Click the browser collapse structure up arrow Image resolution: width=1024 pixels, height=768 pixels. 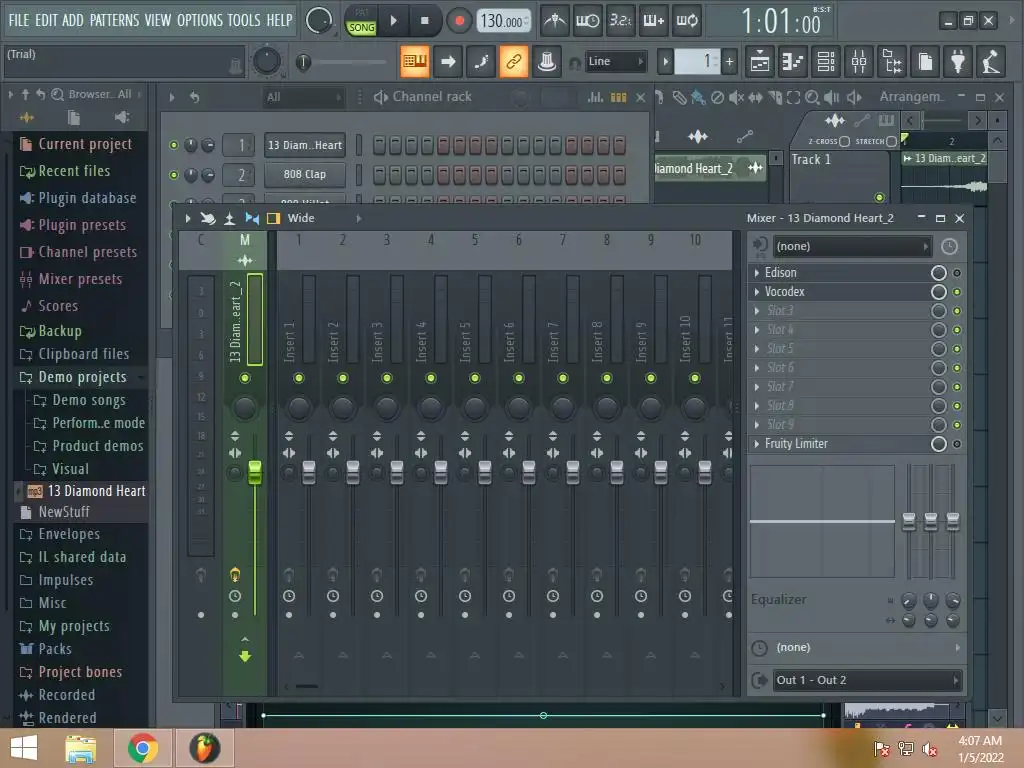(25, 94)
